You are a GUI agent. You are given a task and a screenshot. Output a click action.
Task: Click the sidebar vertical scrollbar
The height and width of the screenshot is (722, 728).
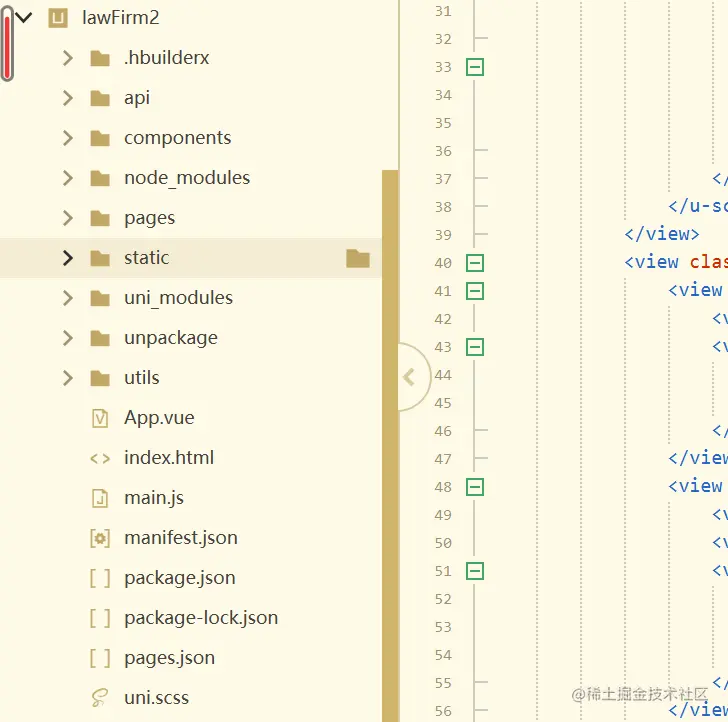[x=390, y=446]
